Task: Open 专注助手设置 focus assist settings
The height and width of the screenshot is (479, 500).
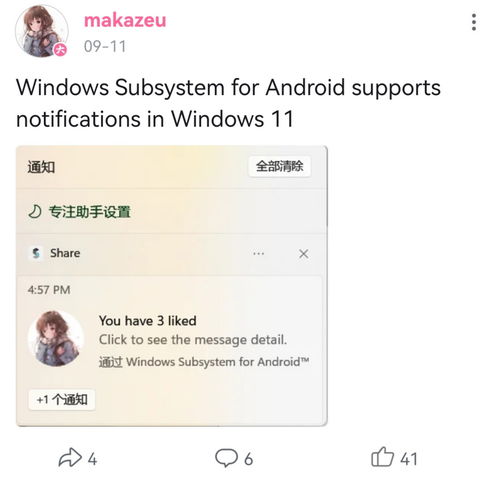Action: click(89, 212)
